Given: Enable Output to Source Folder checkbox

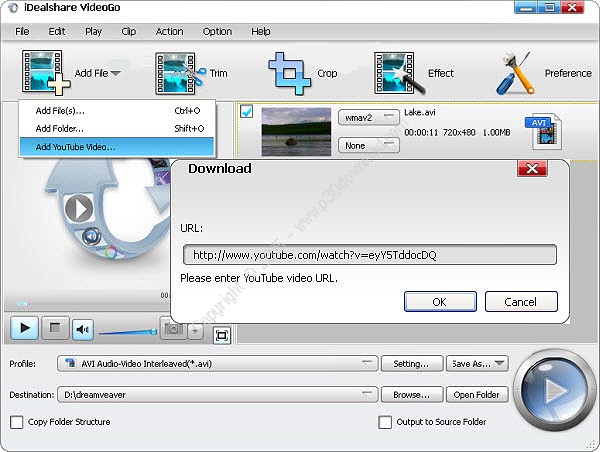Looking at the screenshot, I should [x=385, y=422].
